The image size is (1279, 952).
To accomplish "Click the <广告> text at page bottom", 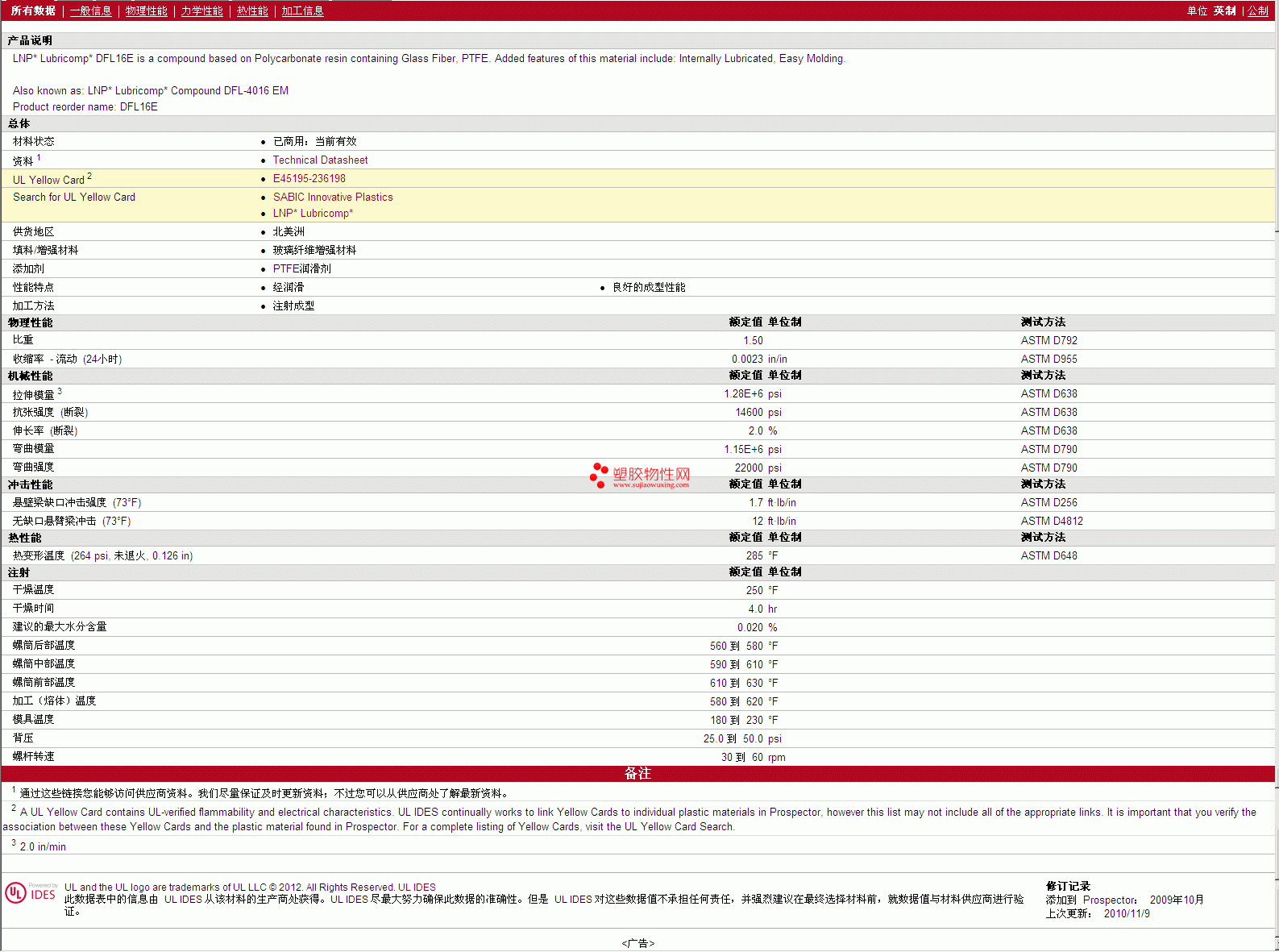I will click(637, 943).
